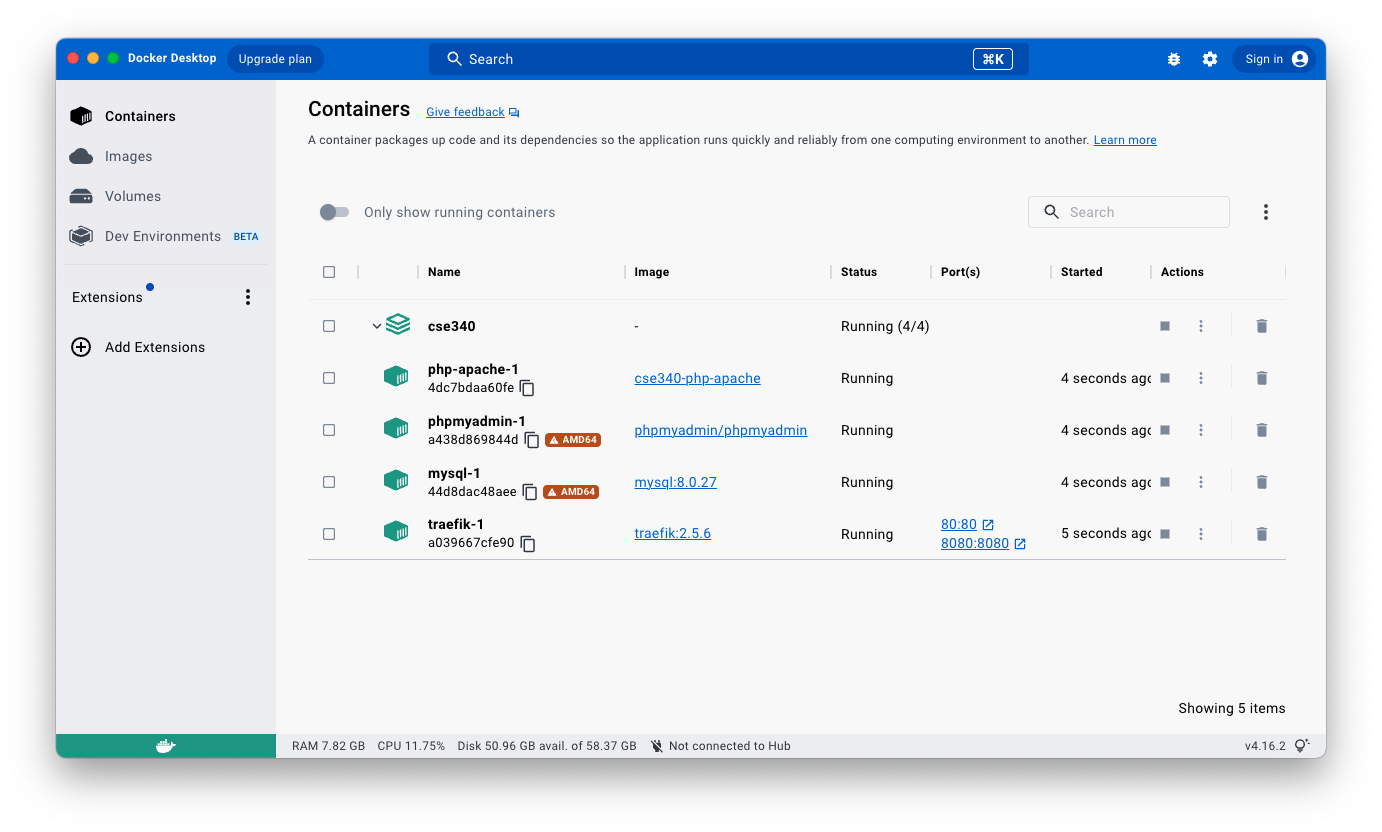The width and height of the screenshot is (1382, 832).
Task: Click the whale icon in the status bar
Action: pos(166,746)
